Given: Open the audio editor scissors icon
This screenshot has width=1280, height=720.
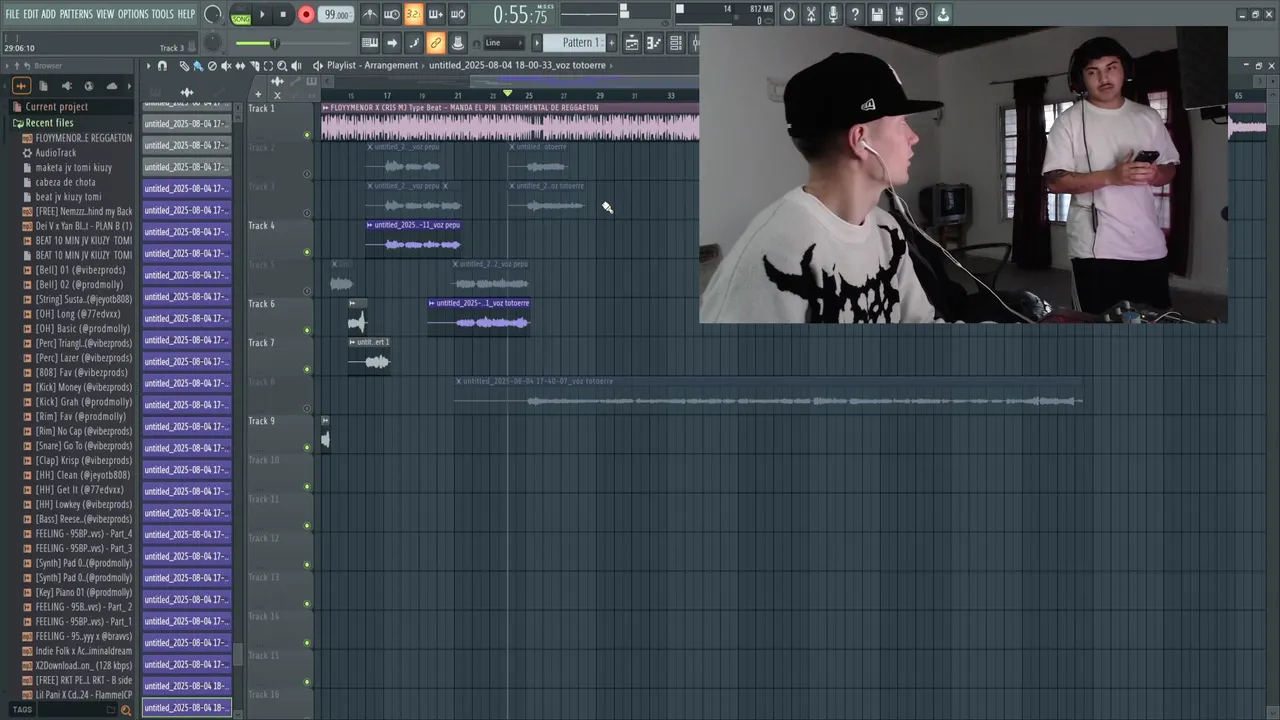Looking at the screenshot, I should 811,14.
